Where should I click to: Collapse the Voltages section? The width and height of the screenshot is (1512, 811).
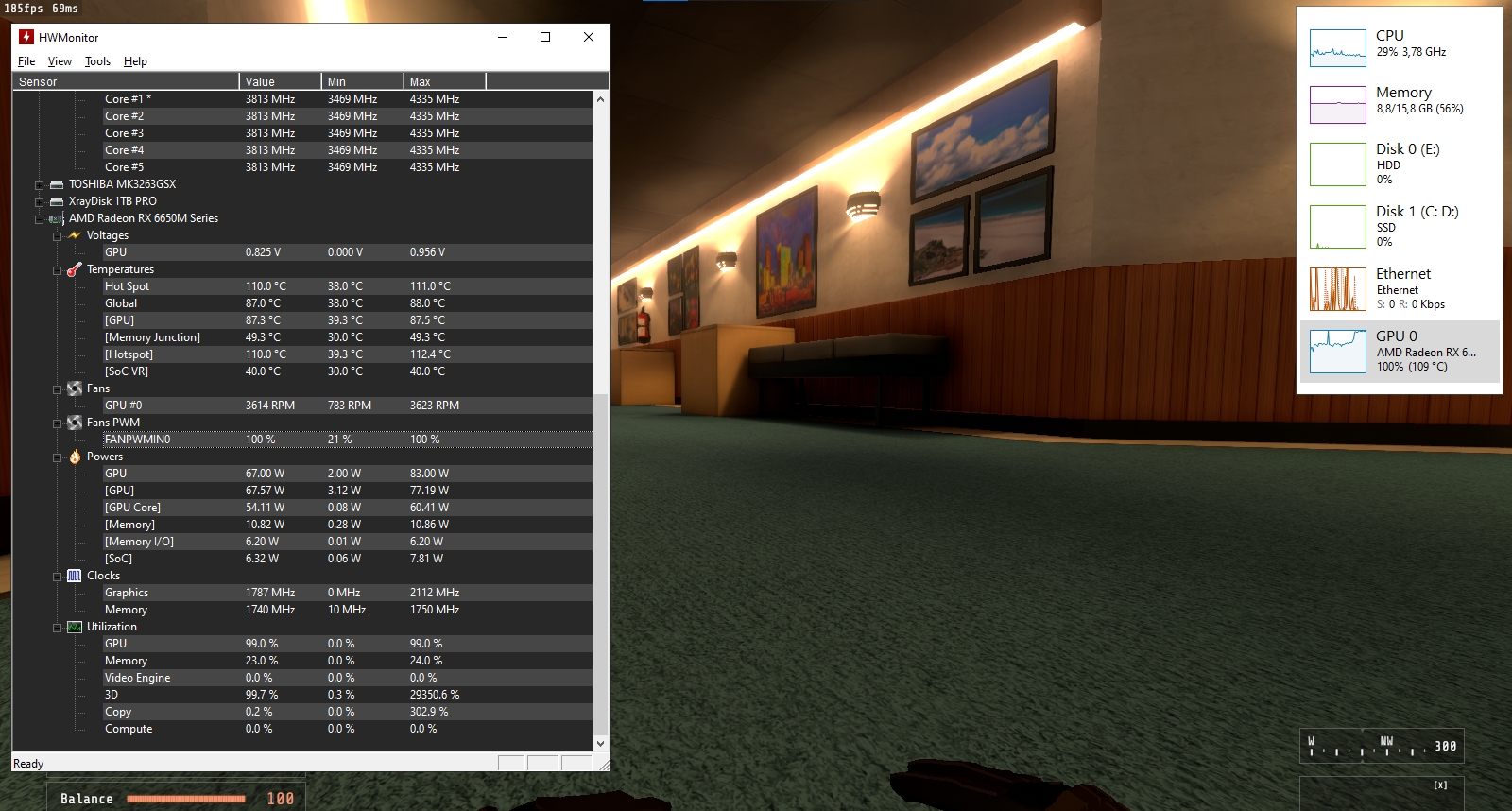pos(58,236)
